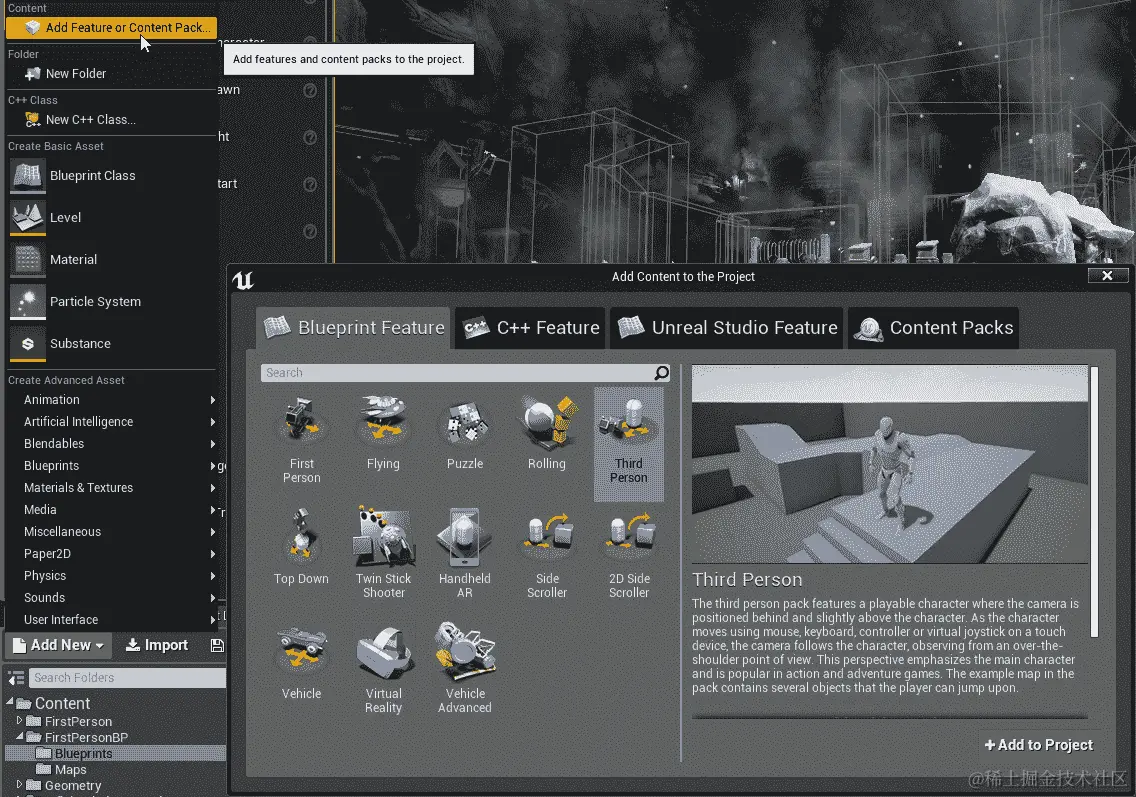Click the search magnifier icon
Viewport: 1136px width, 797px height.
click(x=661, y=372)
